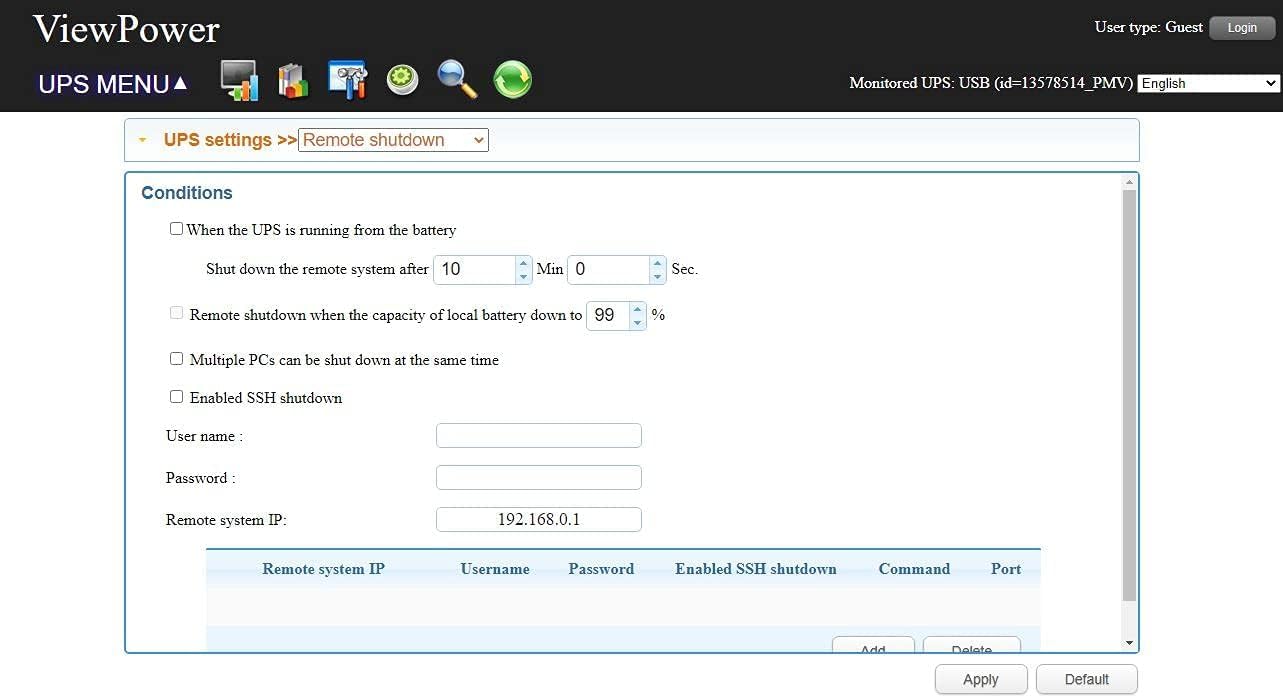Screen dimensions: 1283x698
Task: Click the green refresh arrows icon
Action: pos(512,80)
